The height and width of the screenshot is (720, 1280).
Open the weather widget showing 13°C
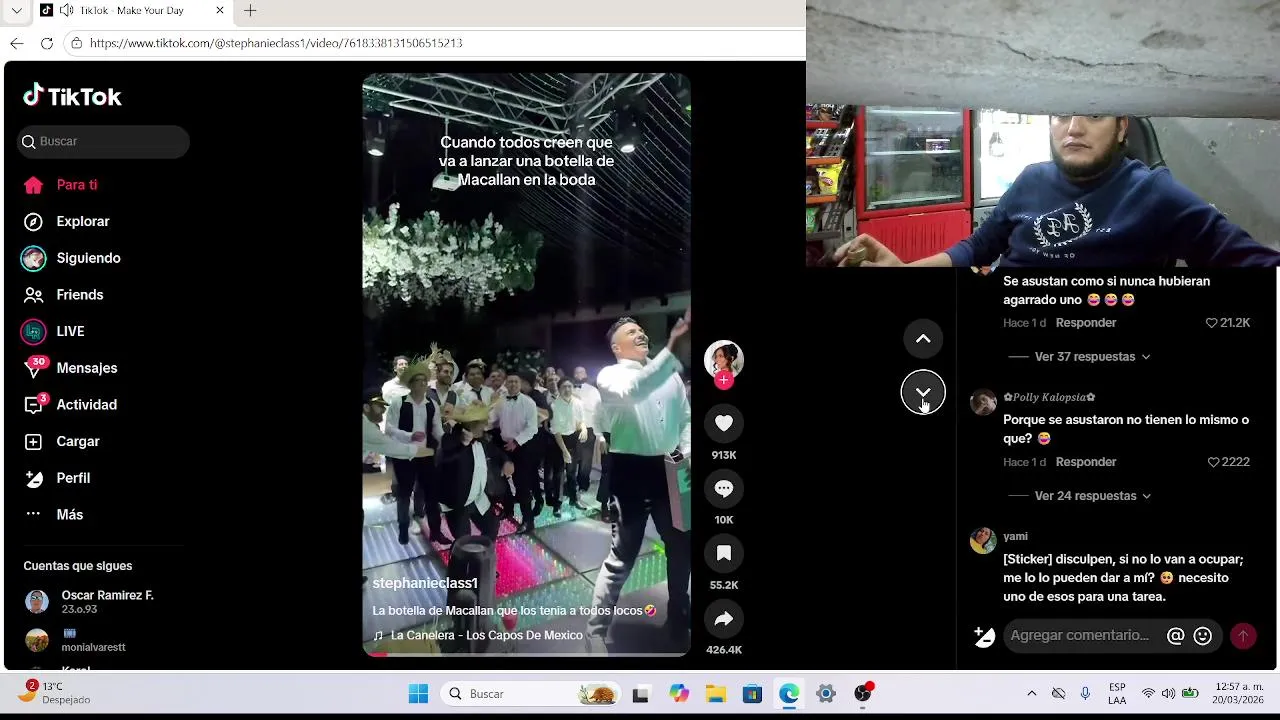coord(55,693)
